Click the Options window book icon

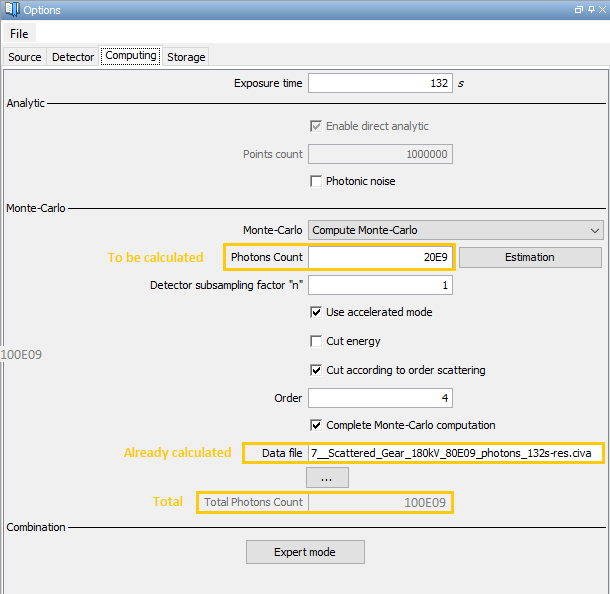point(11,10)
